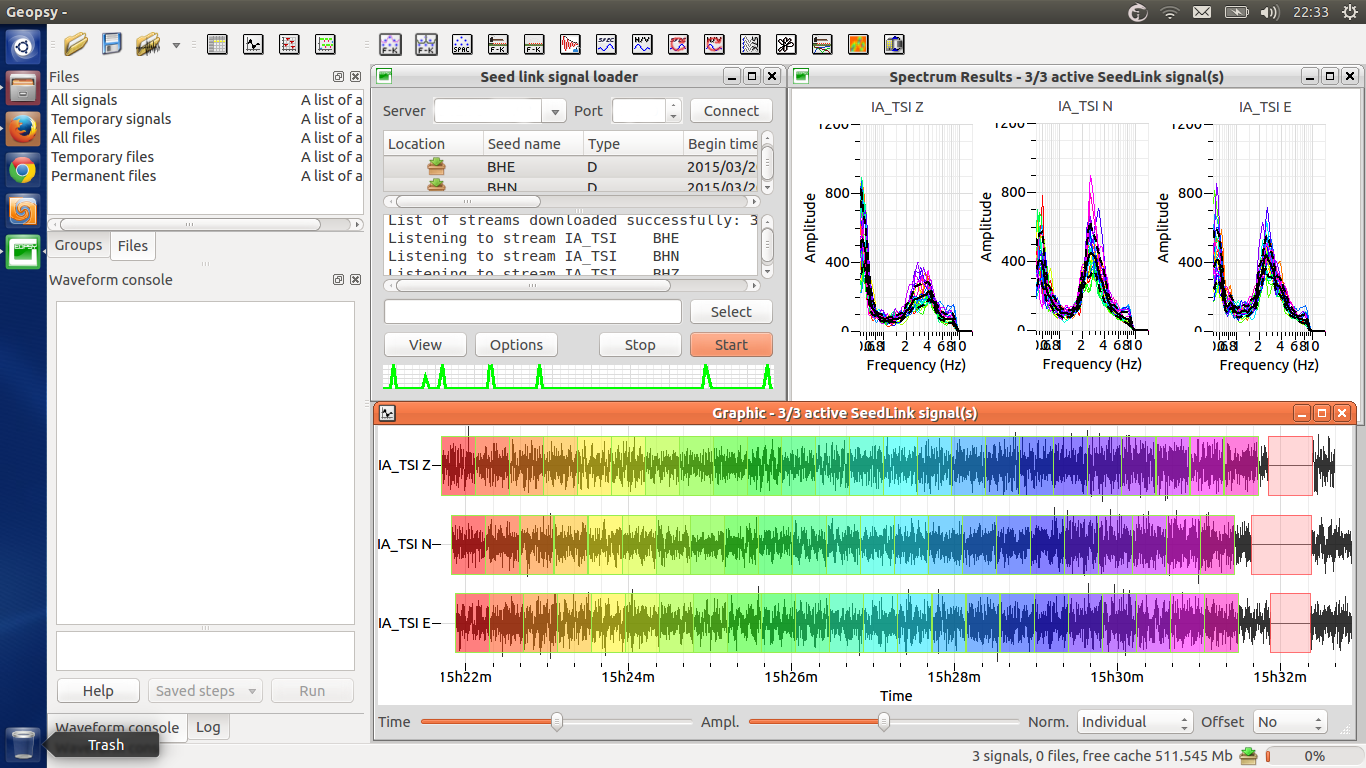
Task: Select Temporary signals in Files list
Action: tap(111, 119)
